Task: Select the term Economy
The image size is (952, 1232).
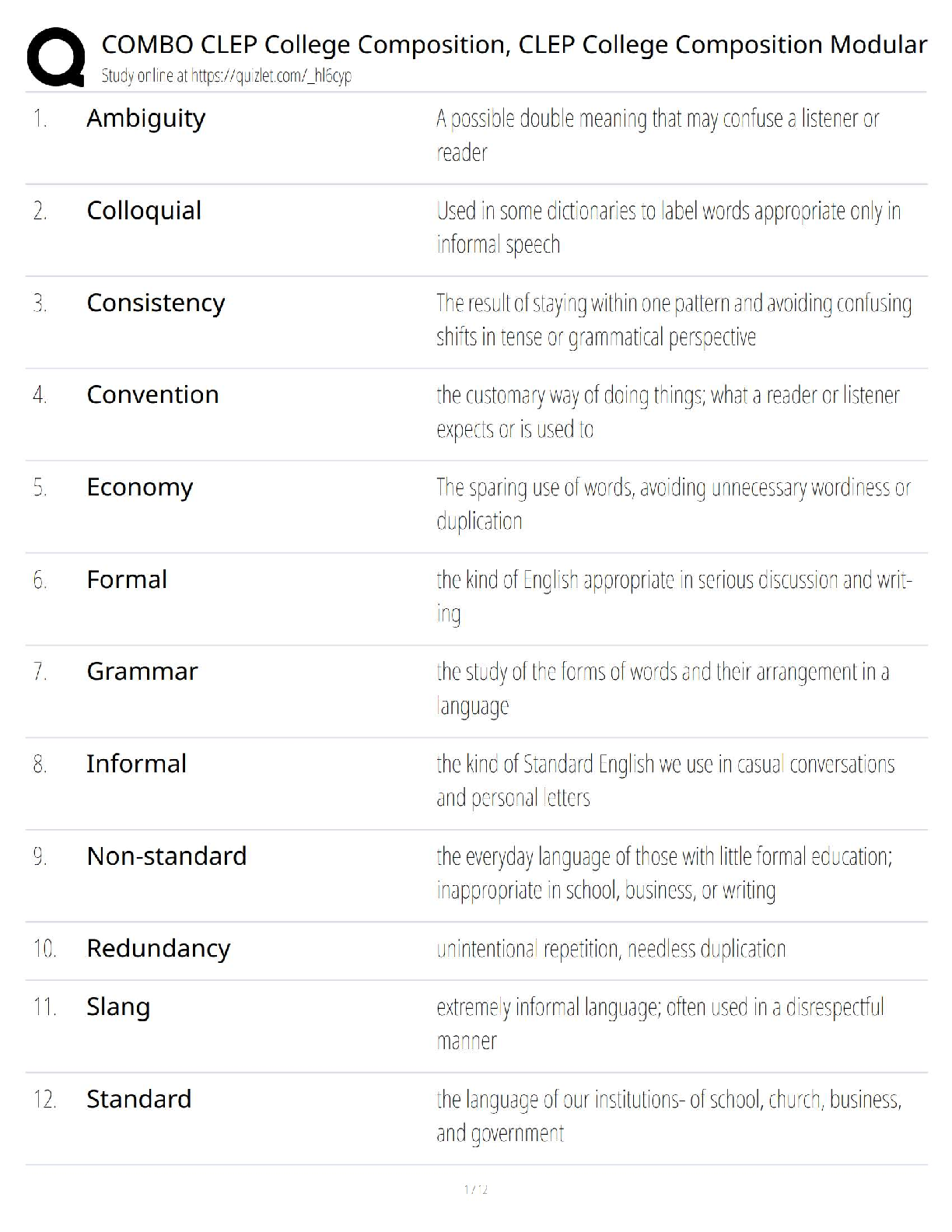Action: tap(140, 488)
